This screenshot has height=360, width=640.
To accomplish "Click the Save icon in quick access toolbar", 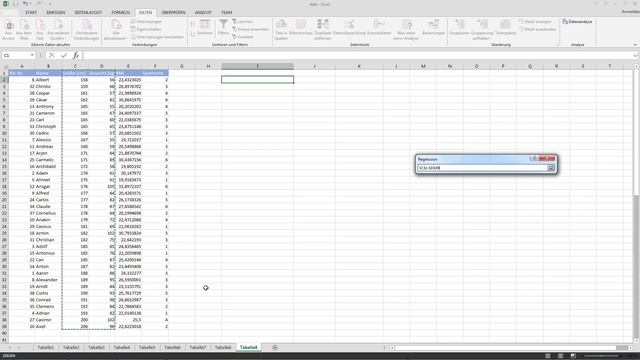I will pyautogui.click(x=15, y=4).
